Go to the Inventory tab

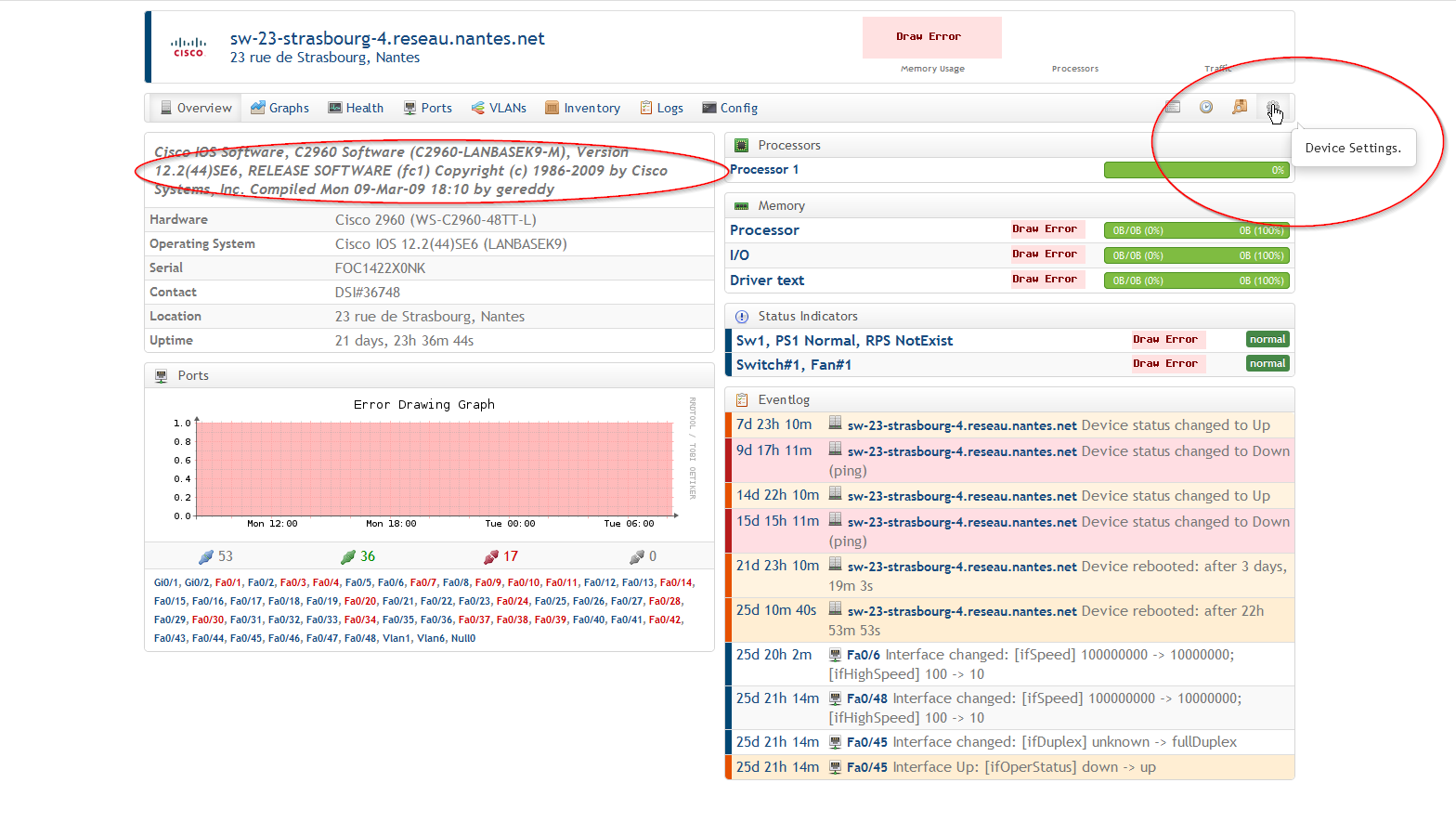(x=582, y=109)
